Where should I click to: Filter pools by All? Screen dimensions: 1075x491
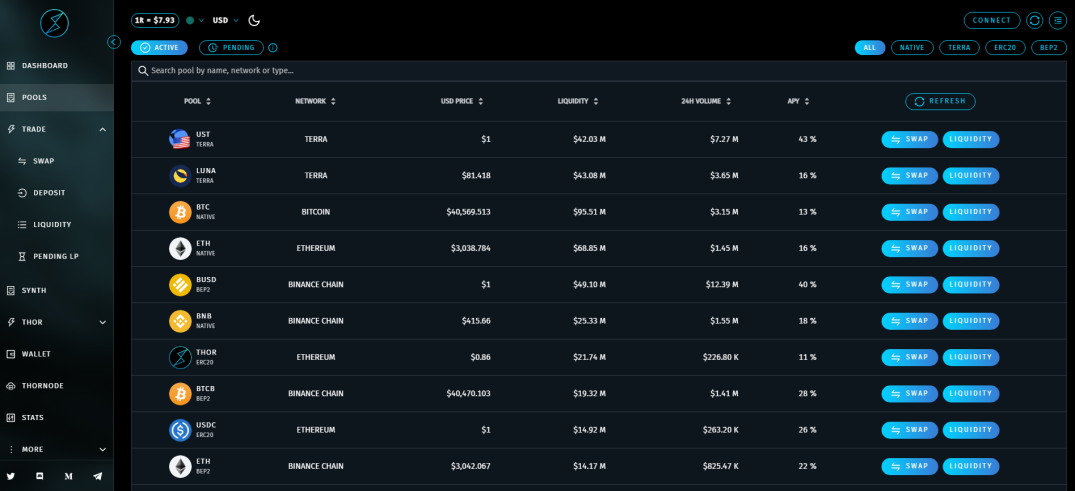869,48
